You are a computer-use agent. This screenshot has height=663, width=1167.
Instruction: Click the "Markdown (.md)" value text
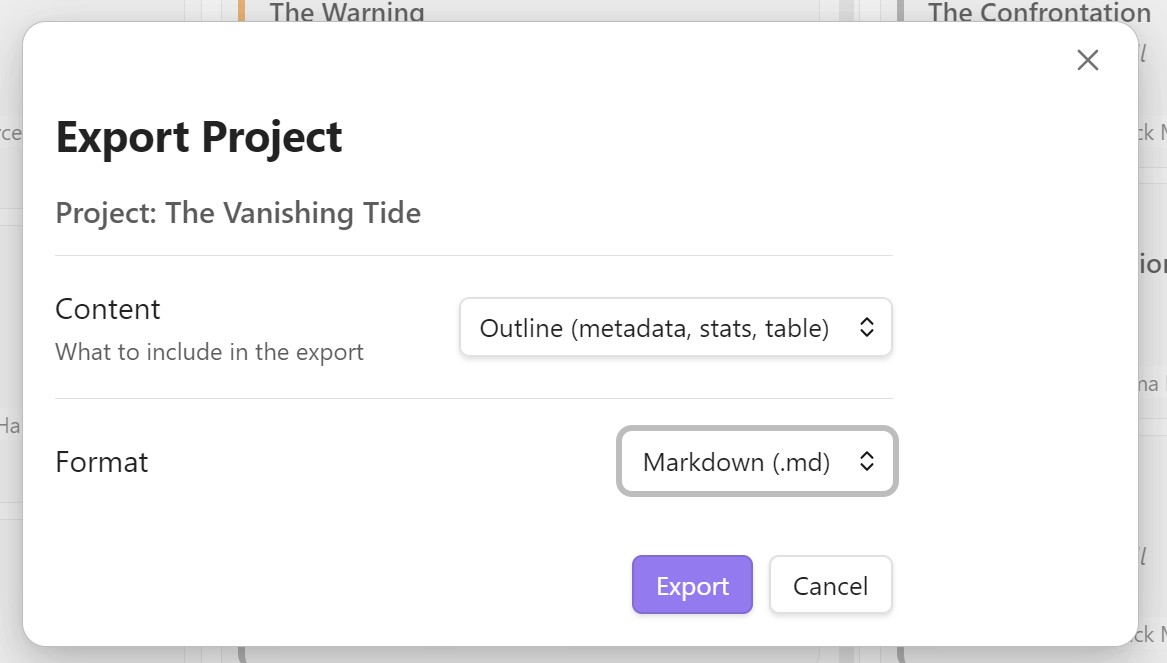point(736,462)
